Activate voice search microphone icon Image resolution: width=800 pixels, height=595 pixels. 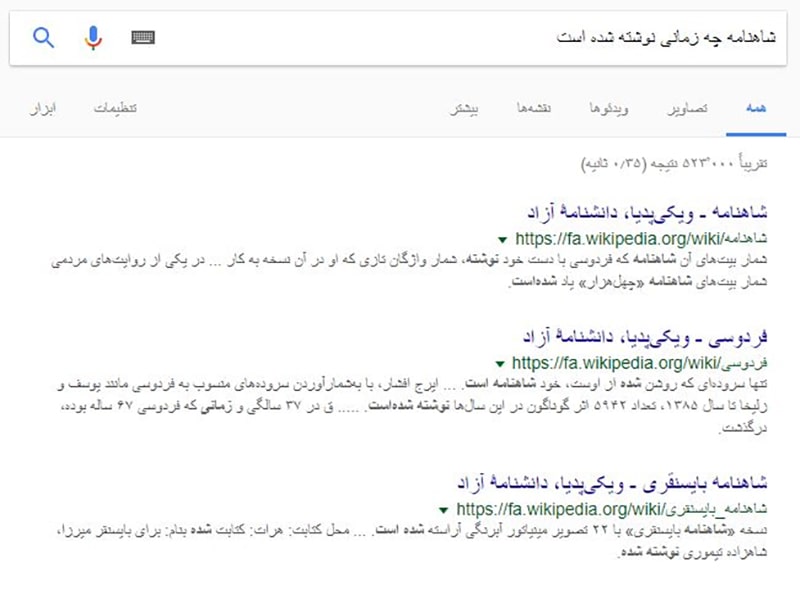[x=93, y=38]
